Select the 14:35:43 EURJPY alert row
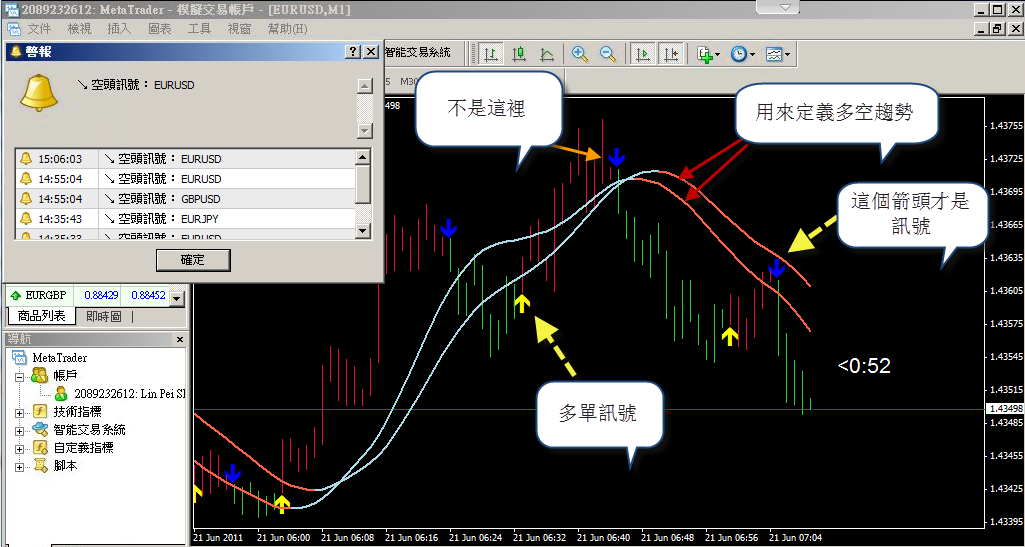This screenshot has width=1025, height=547. 185,218
